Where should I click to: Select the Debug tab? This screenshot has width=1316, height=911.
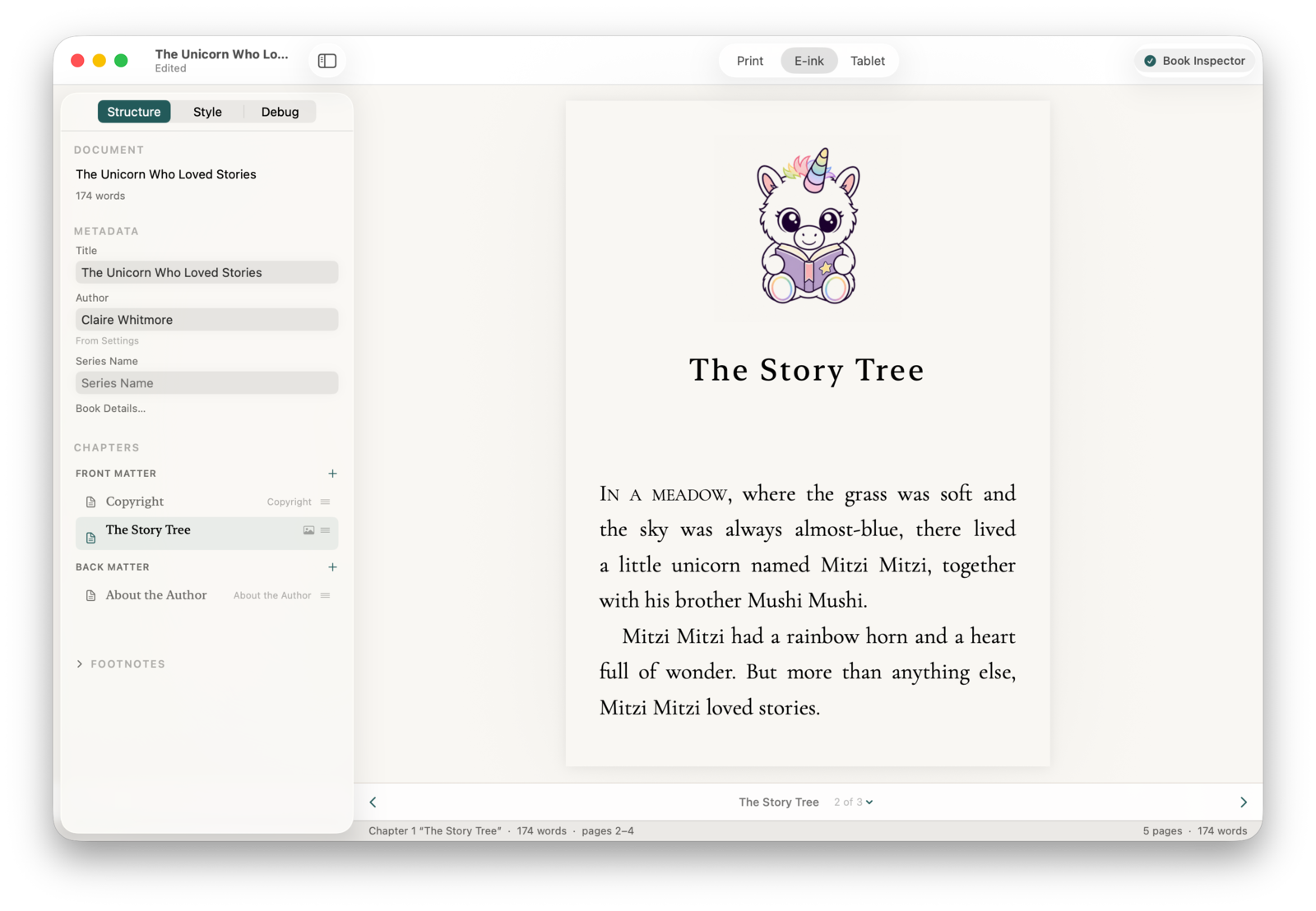[x=280, y=112]
